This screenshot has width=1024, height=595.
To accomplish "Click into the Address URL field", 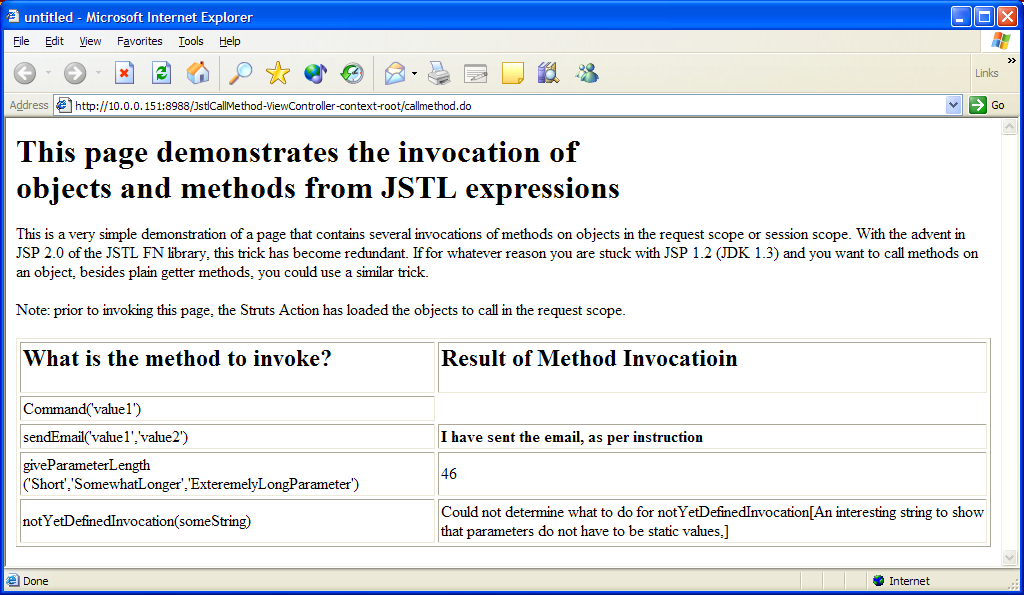I will [500, 105].
